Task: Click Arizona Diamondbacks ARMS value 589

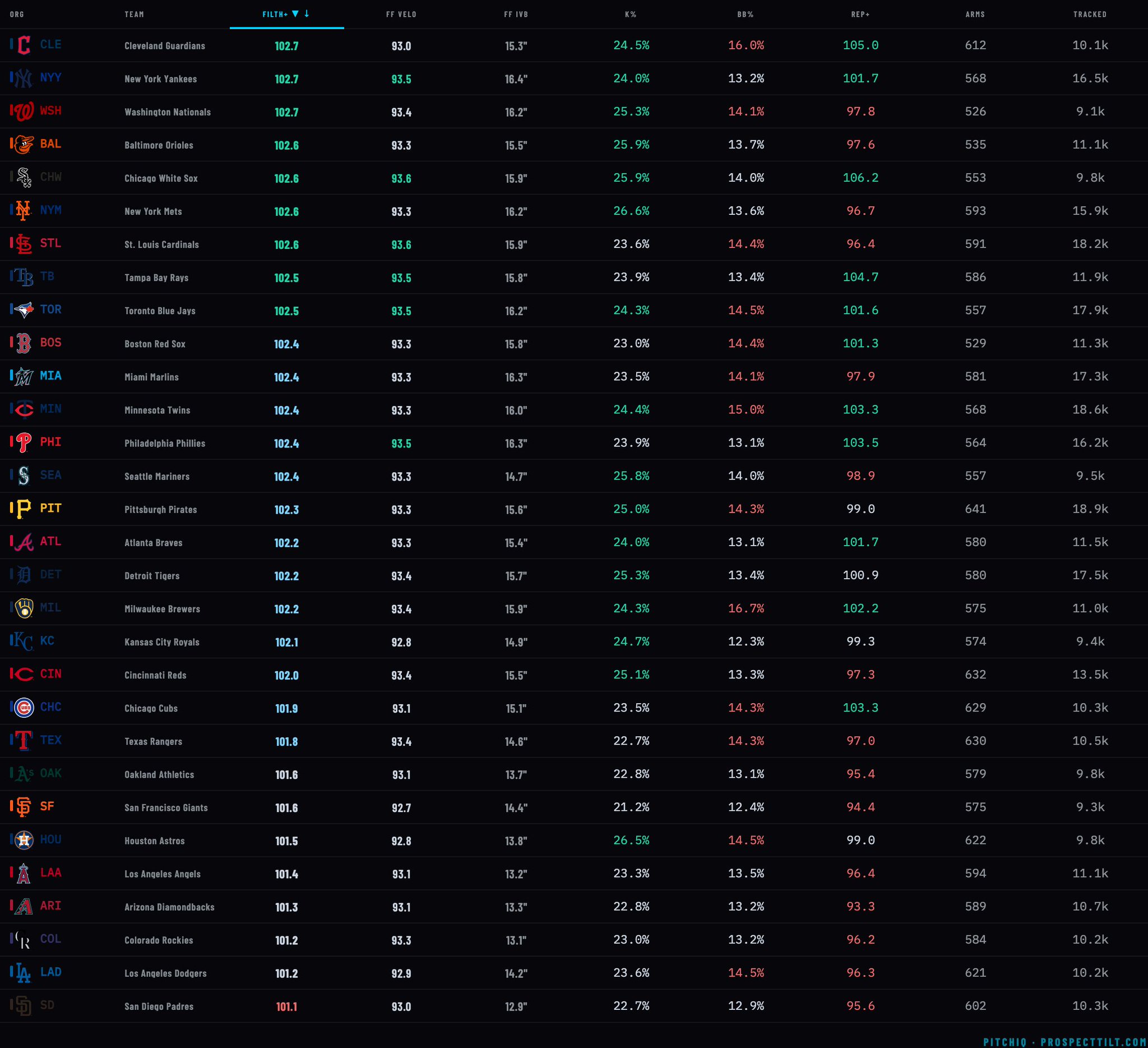Action: pos(975,906)
